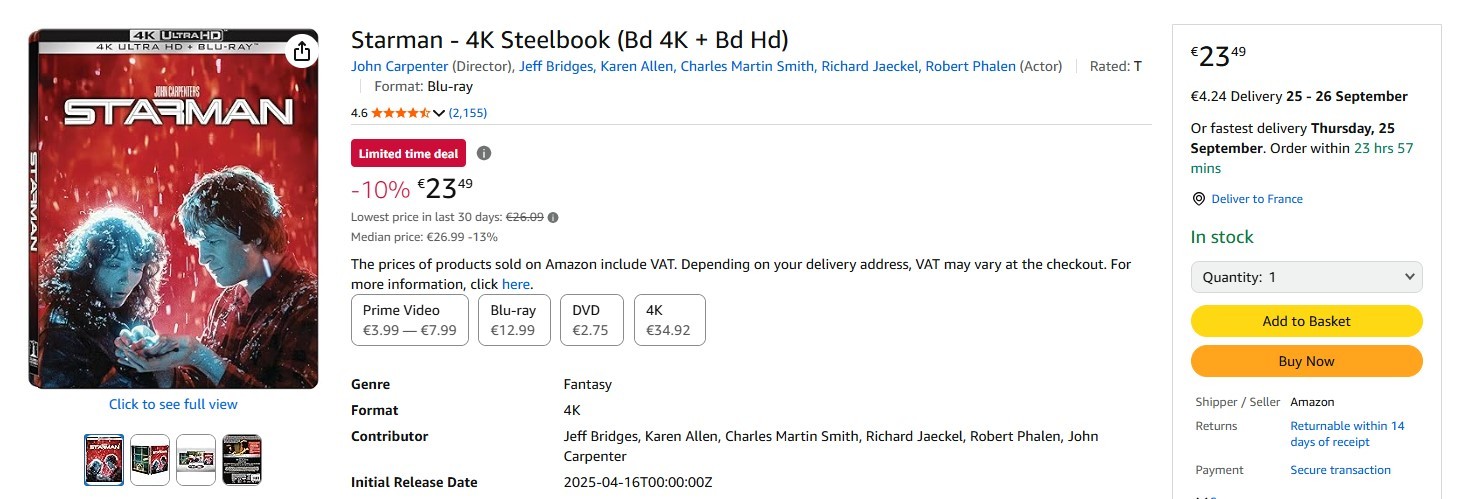Choose the 4K format option
This screenshot has width=1476, height=499.
pyautogui.click(x=669, y=320)
